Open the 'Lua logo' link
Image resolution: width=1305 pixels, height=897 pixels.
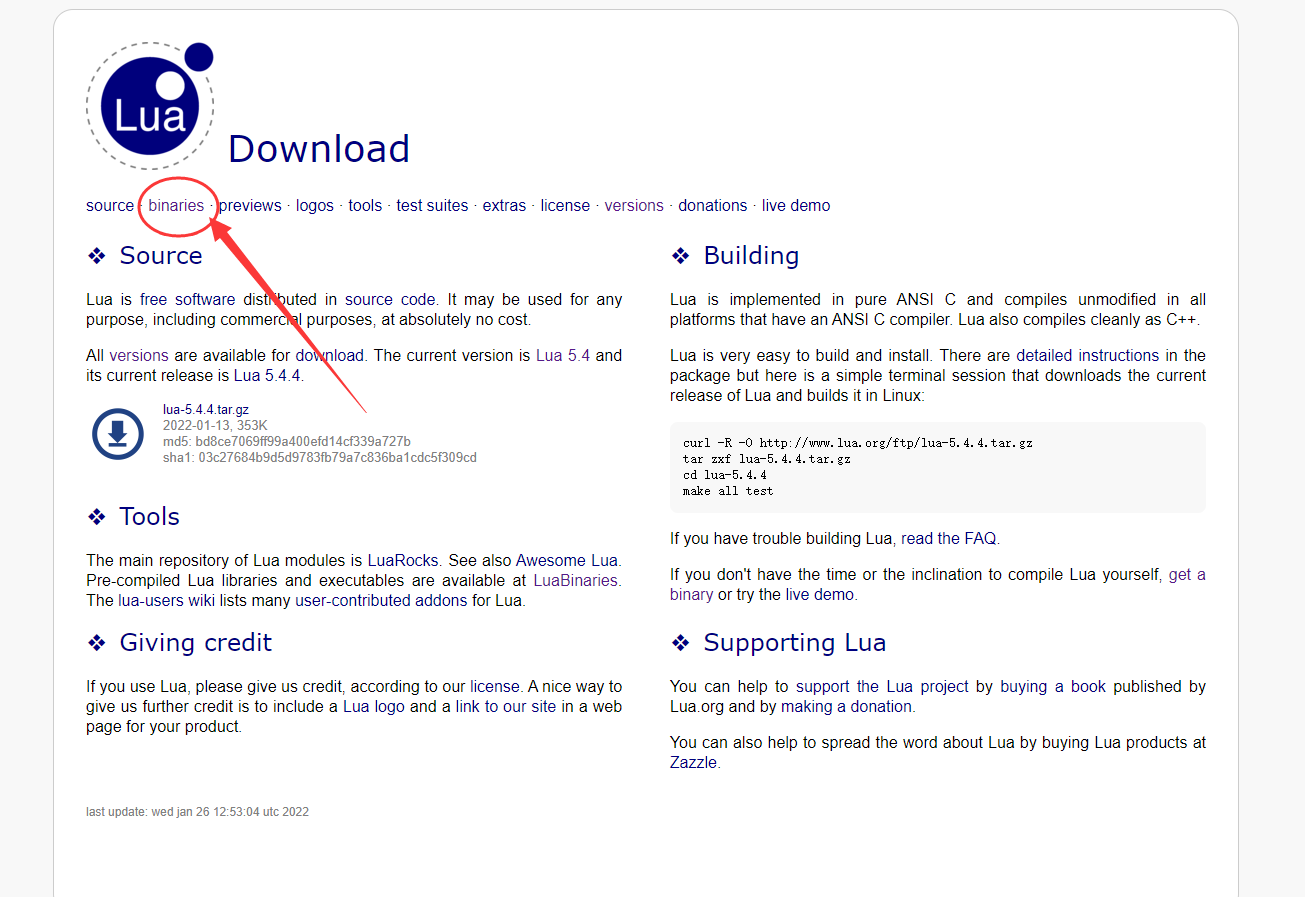click(x=376, y=706)
